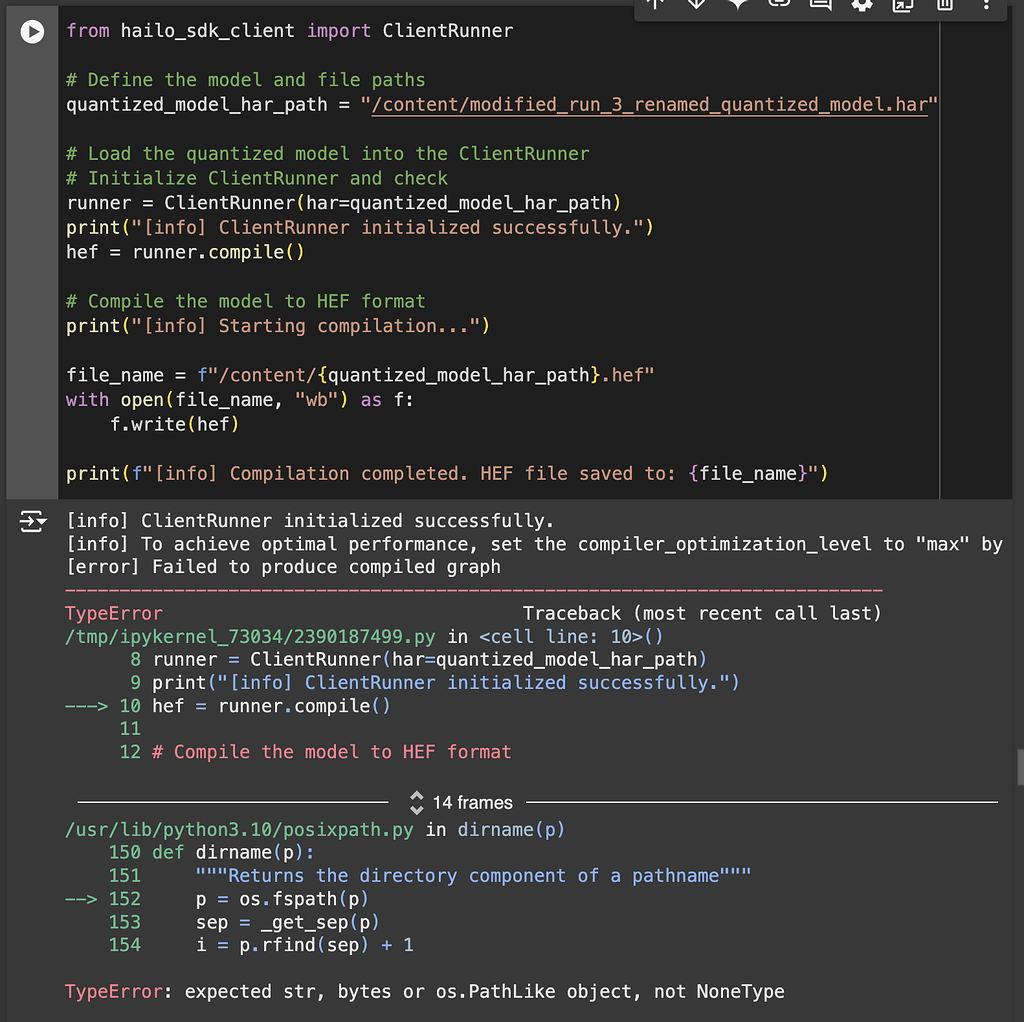Open Gemini AI sparkle icon

tap(738, 4)
